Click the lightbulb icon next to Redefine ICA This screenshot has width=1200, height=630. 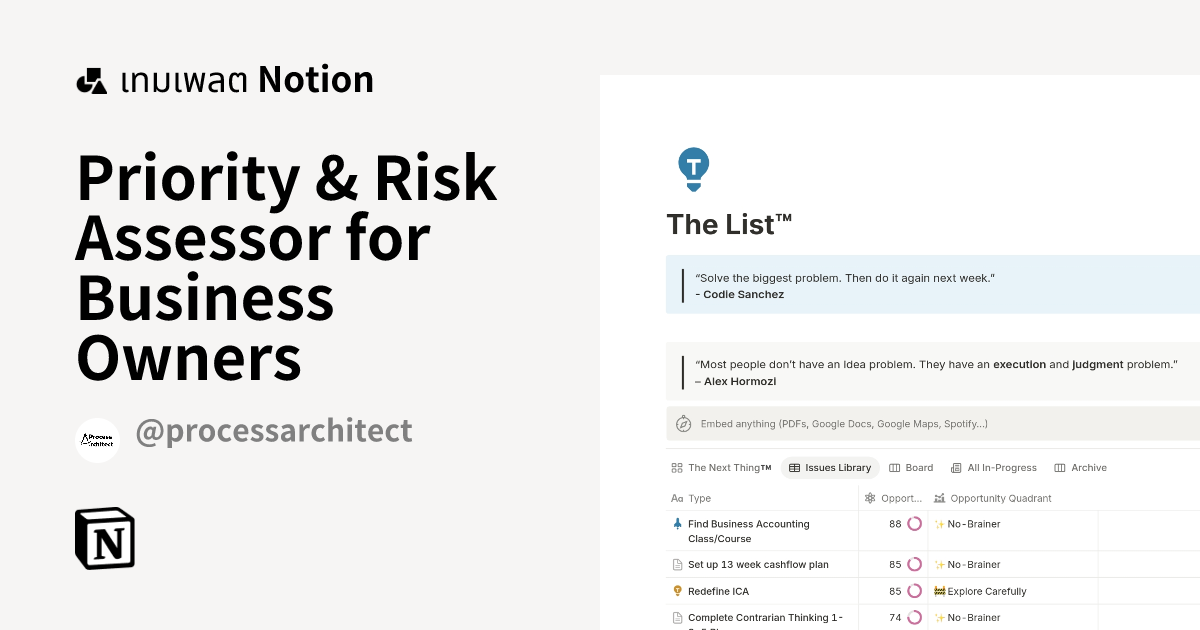(x=677, y=591)
